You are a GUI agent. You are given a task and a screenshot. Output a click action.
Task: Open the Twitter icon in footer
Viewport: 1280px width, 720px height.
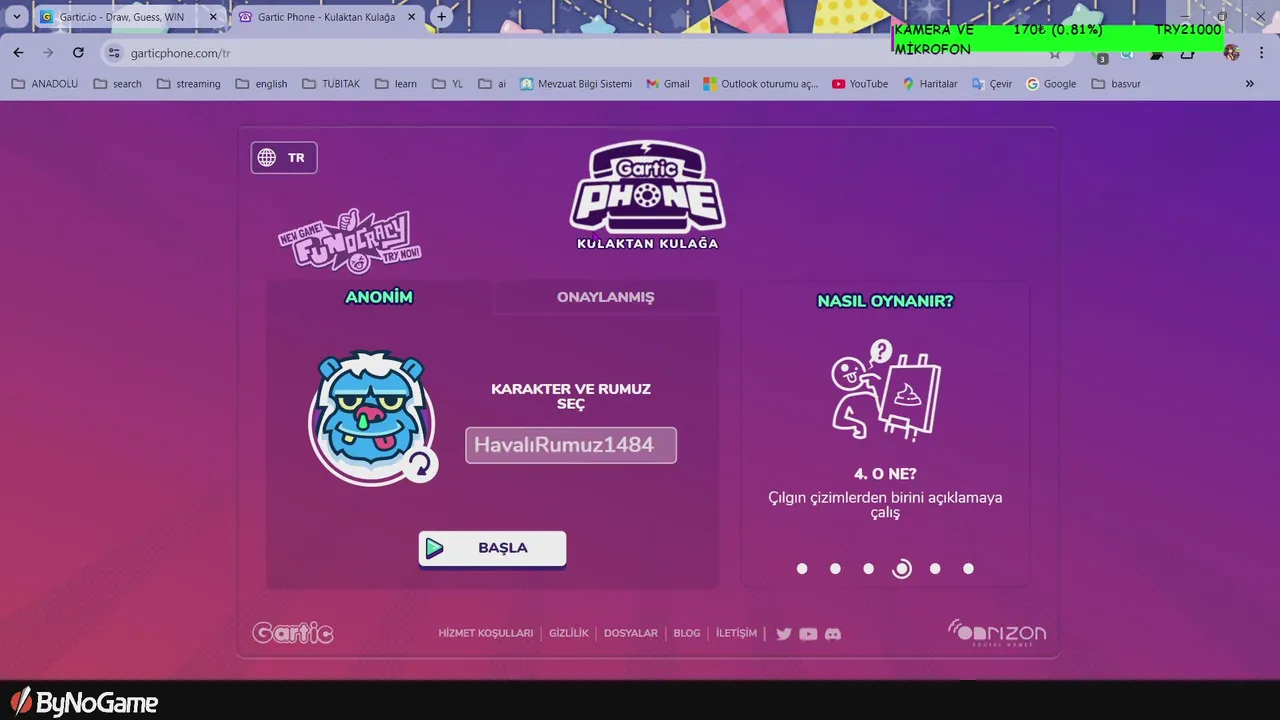click(x=784, y=634)
